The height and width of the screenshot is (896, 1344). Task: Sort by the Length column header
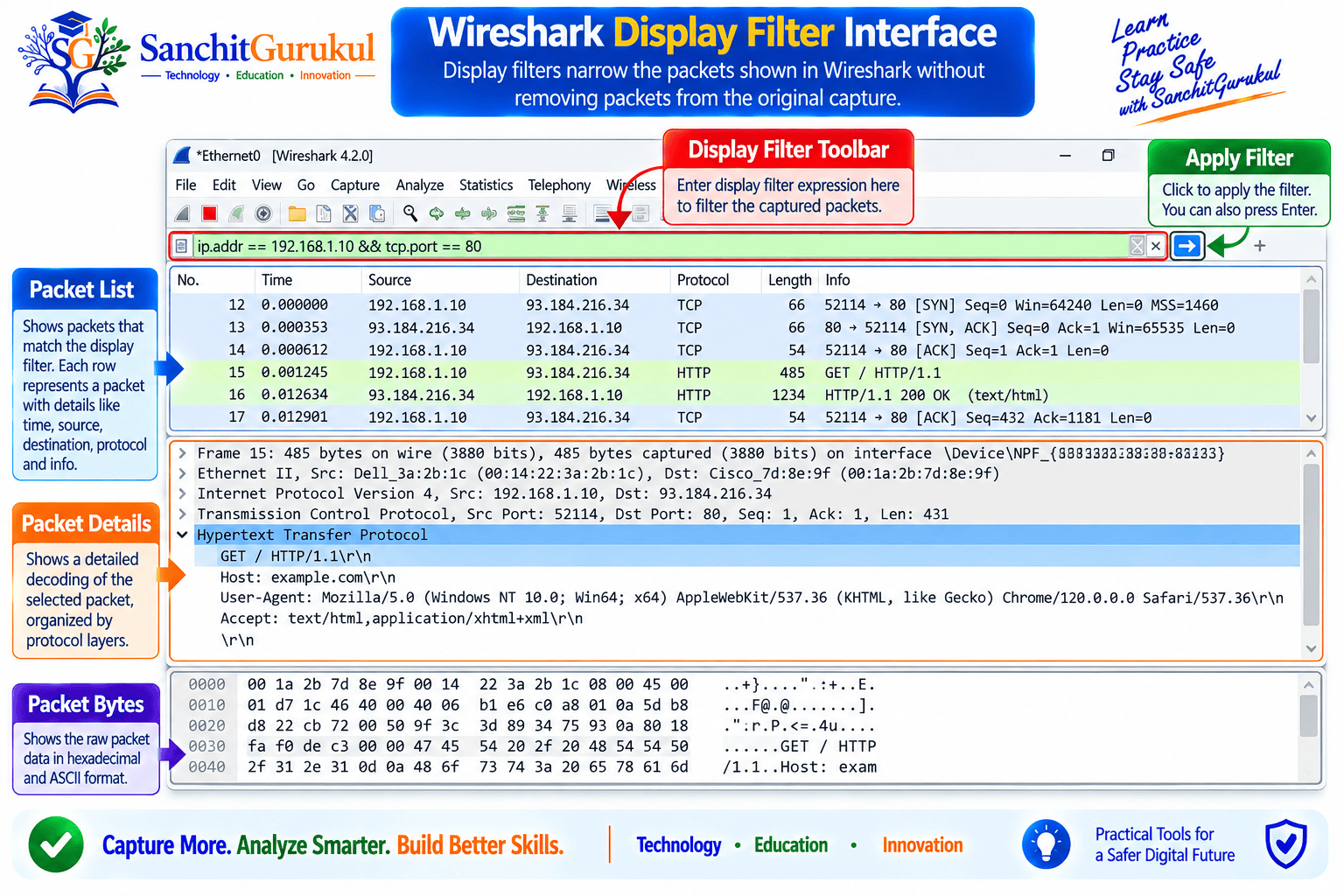pos(790,280)
